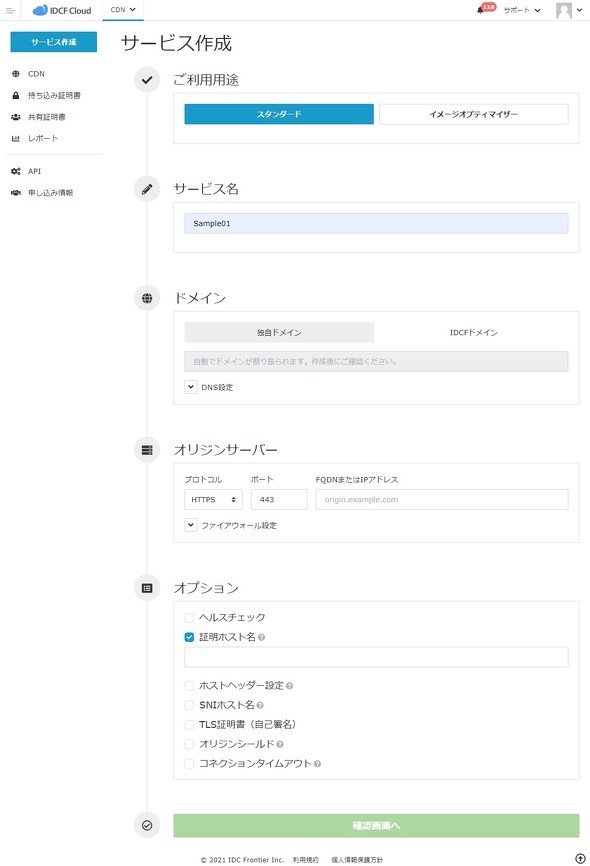Viewport: 590px width, 866px height.
Task: Click the scroll-to-top arrow icon
Action: click(x=580, y=858)
